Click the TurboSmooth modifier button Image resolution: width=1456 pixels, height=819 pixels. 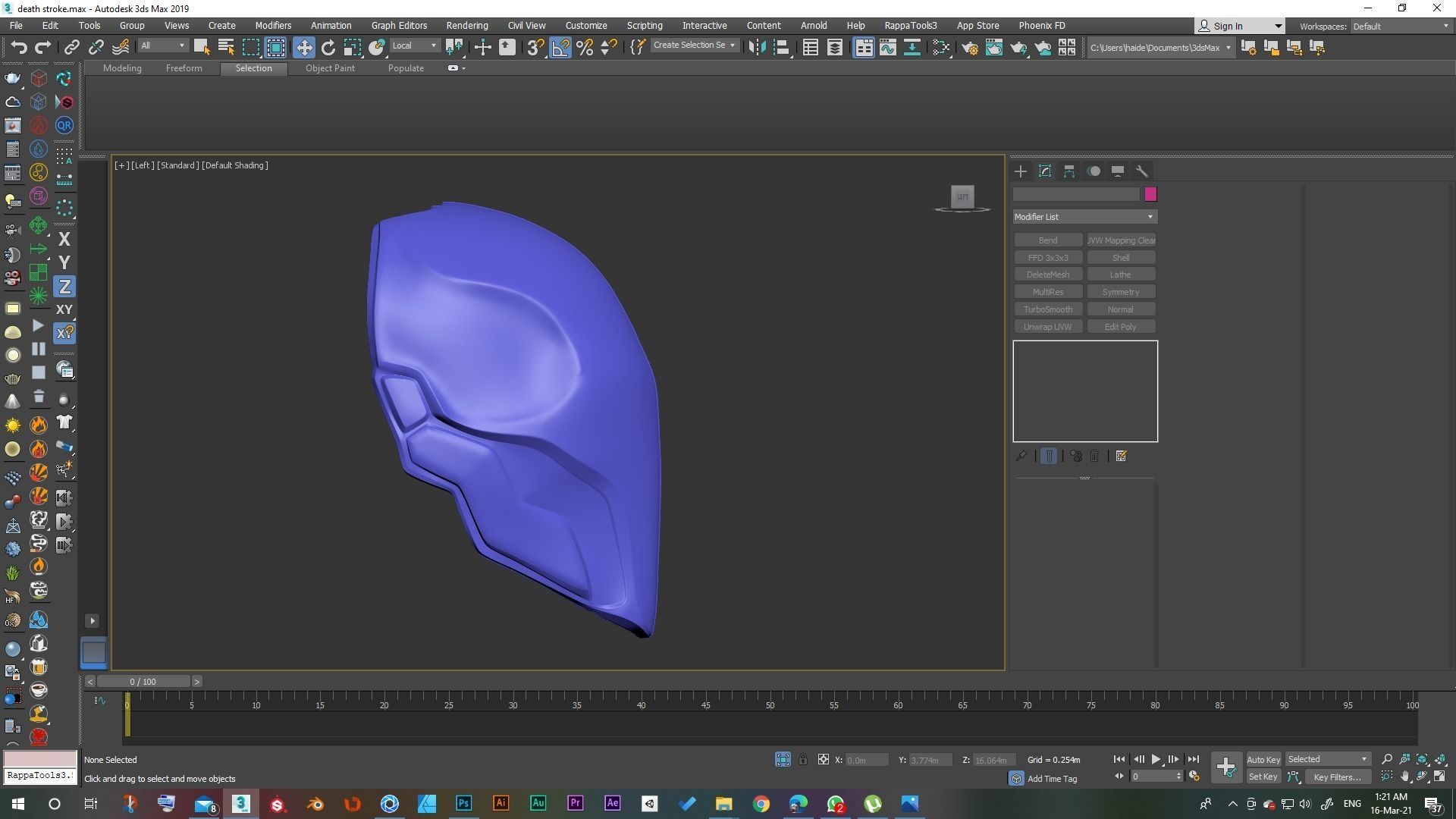tap(1048, 309)
